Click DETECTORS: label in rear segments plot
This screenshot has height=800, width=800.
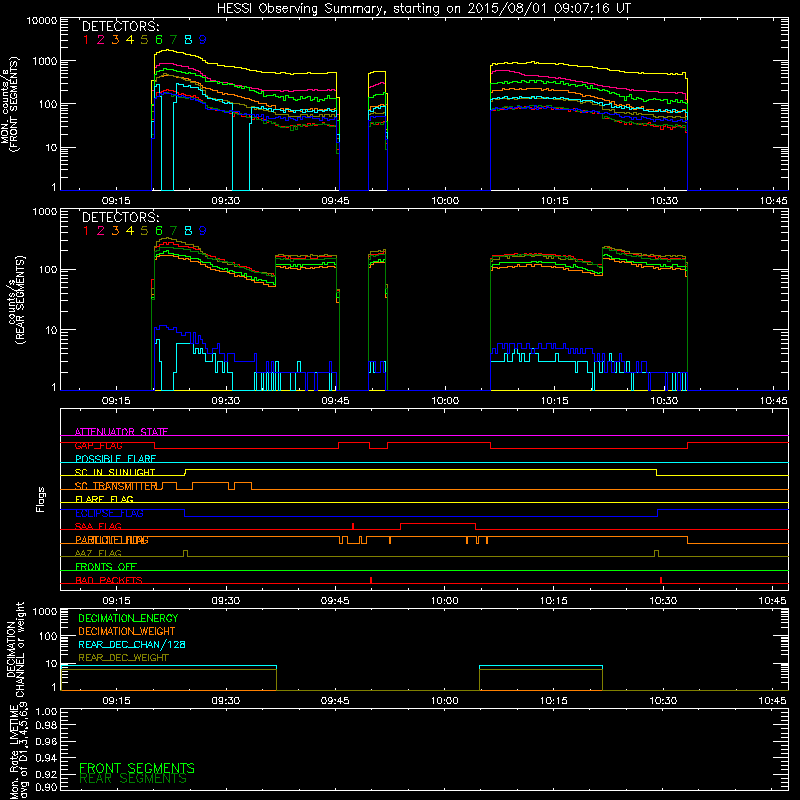pyautogui.click(x=120, y=217)
